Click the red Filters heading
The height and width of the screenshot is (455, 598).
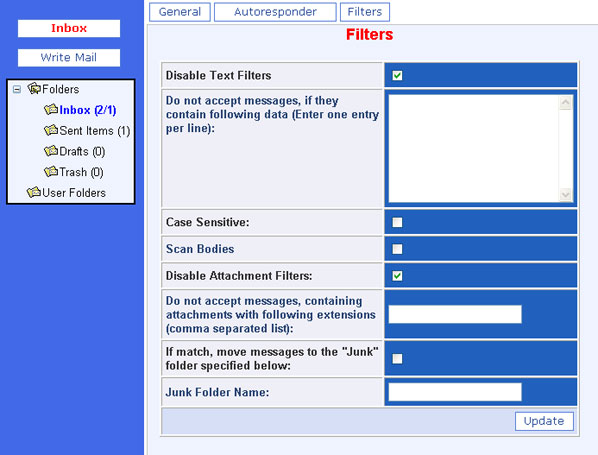click(369, 35)
